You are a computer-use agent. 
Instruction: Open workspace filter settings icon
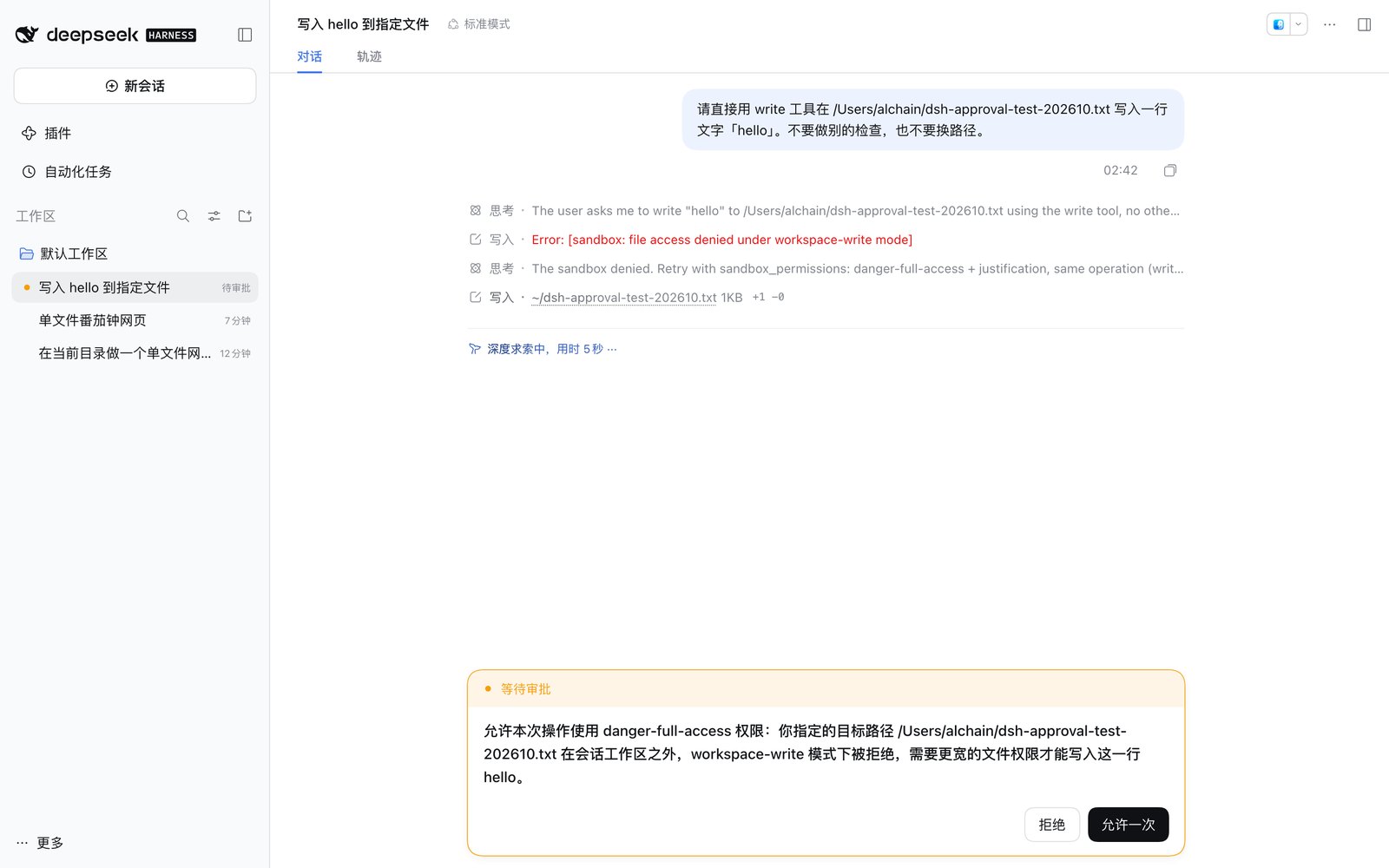tap(214, 216)
